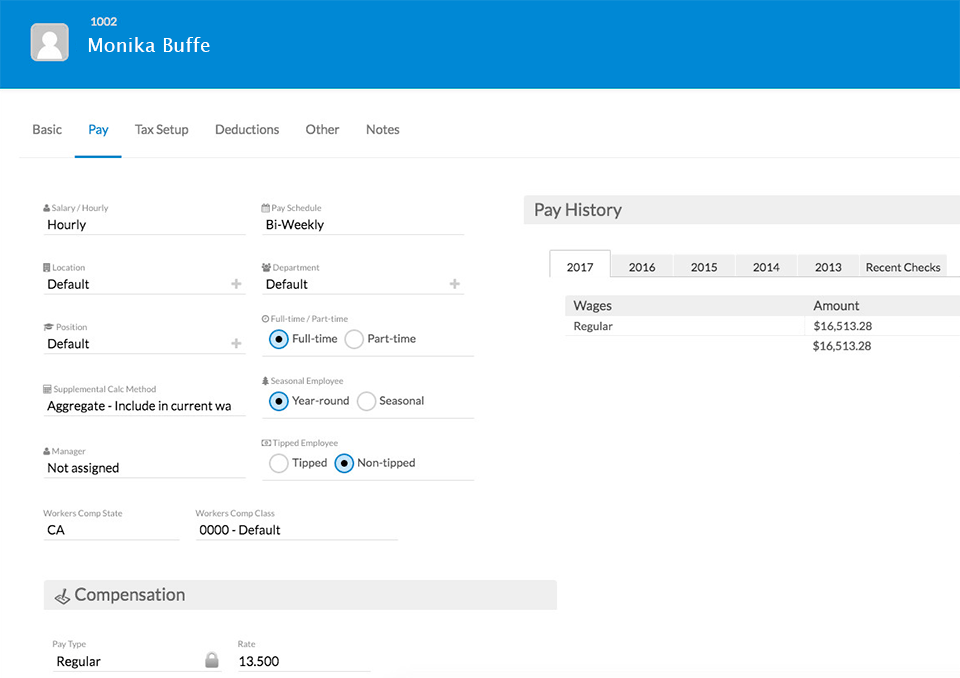Click the plus icon on the Location field
The height and width of the screenshot is (678, 960).
click(237, 284)
